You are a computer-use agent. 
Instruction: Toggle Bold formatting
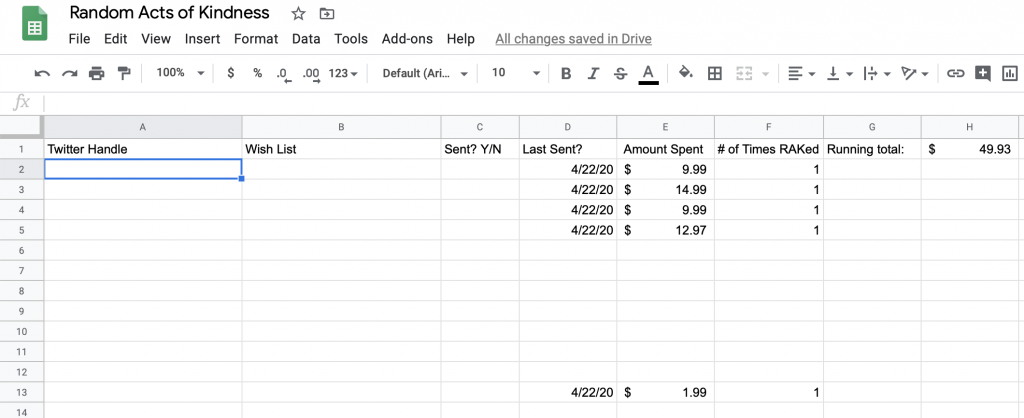coord(566,73)
